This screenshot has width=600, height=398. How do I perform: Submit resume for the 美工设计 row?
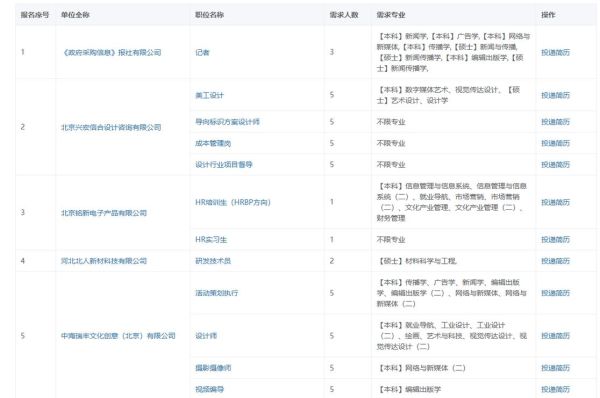point(555,95)
